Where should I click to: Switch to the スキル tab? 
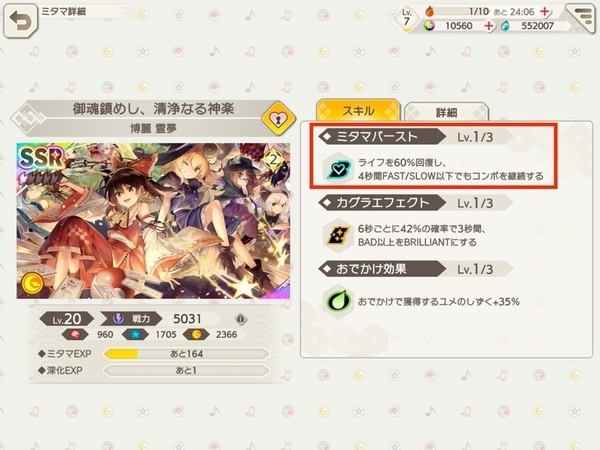click(358, 111)
